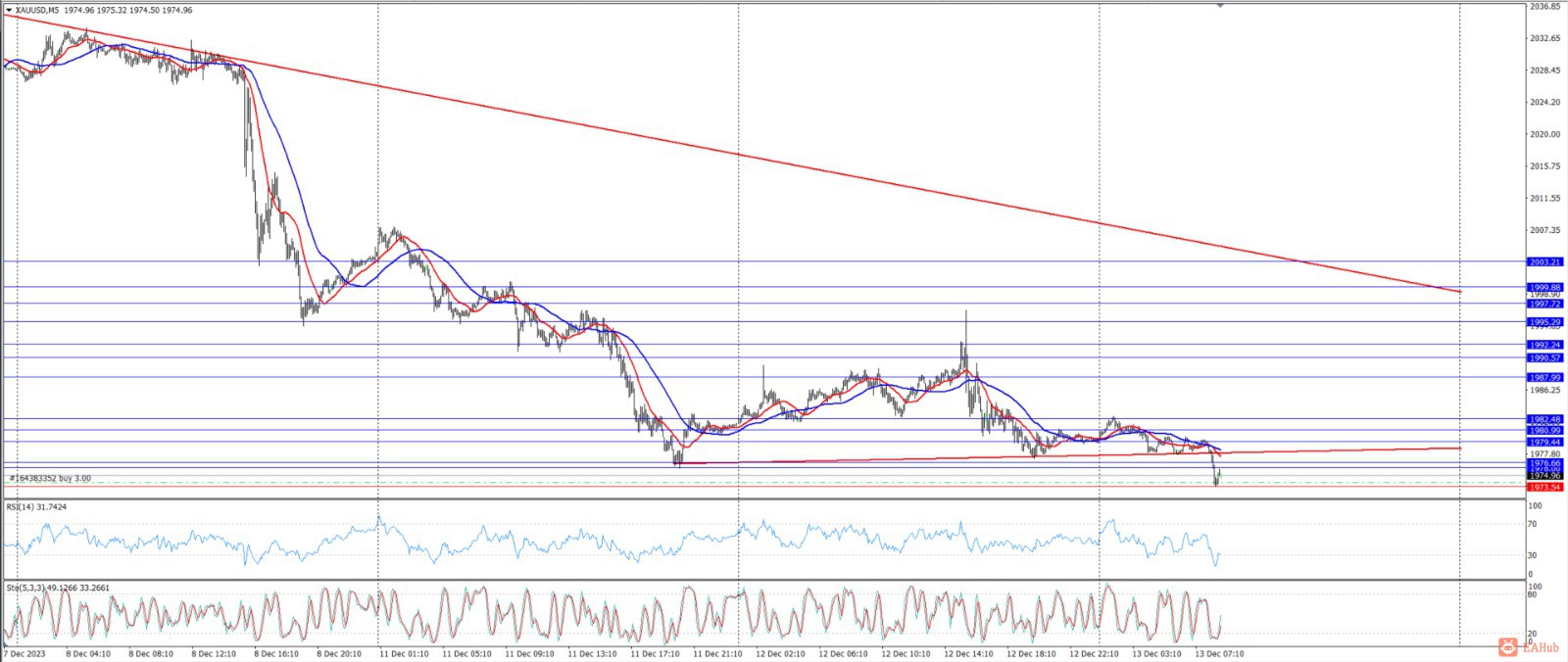Image resolution: width=1568 pixels, height=662 pixels.
Task: Click the 2020.00 price scale value
Action: pyautogui.click(x=1545, y=134)
